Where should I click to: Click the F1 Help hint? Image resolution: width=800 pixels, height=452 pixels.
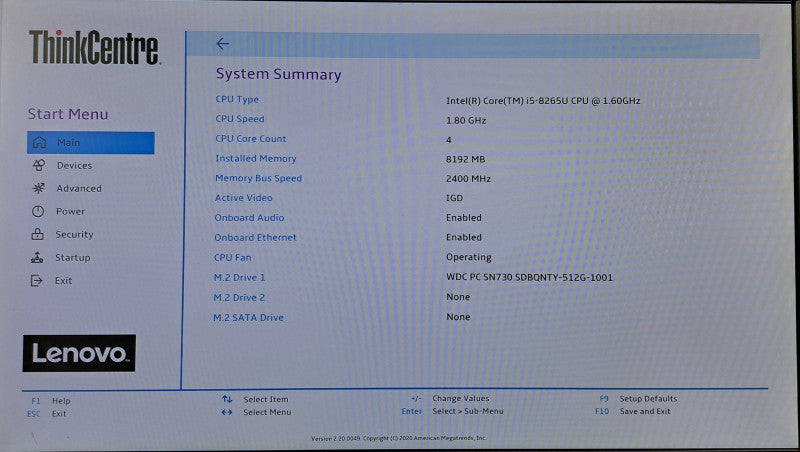click(51, 401)
